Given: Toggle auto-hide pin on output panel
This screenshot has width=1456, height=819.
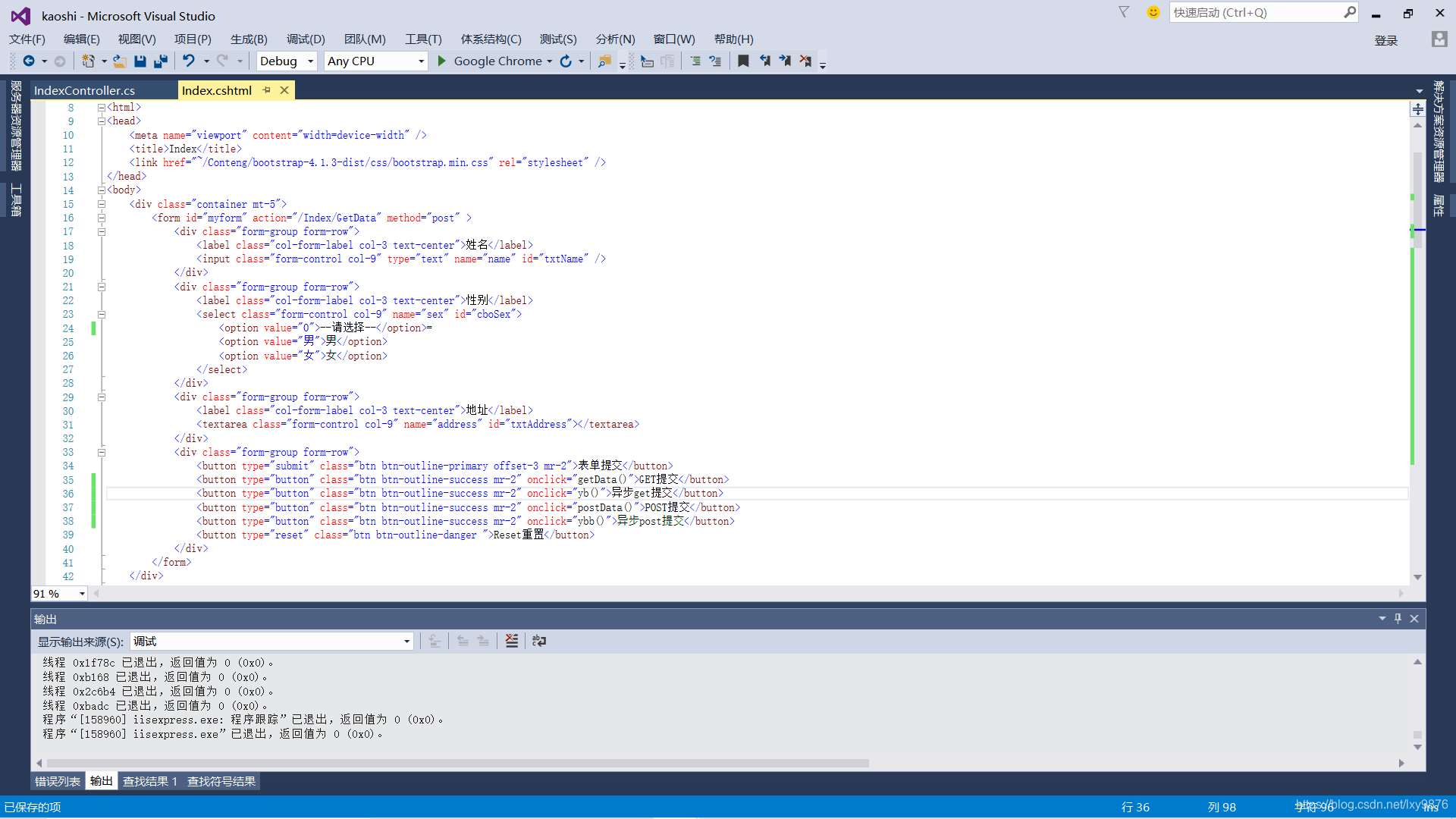Looking at the screenshot, I should pyautogui.click(x=1398, y=619).
